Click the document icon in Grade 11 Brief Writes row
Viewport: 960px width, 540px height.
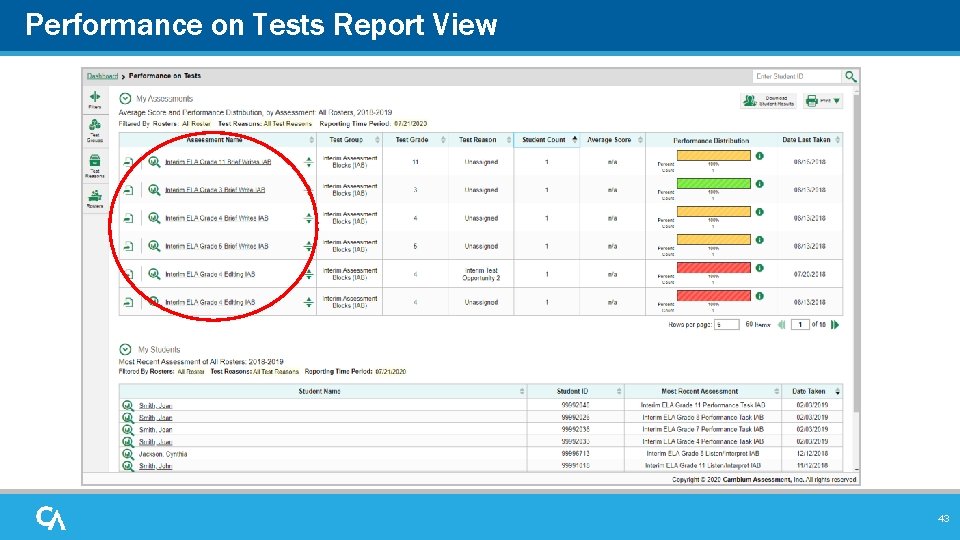pos(128,162)
